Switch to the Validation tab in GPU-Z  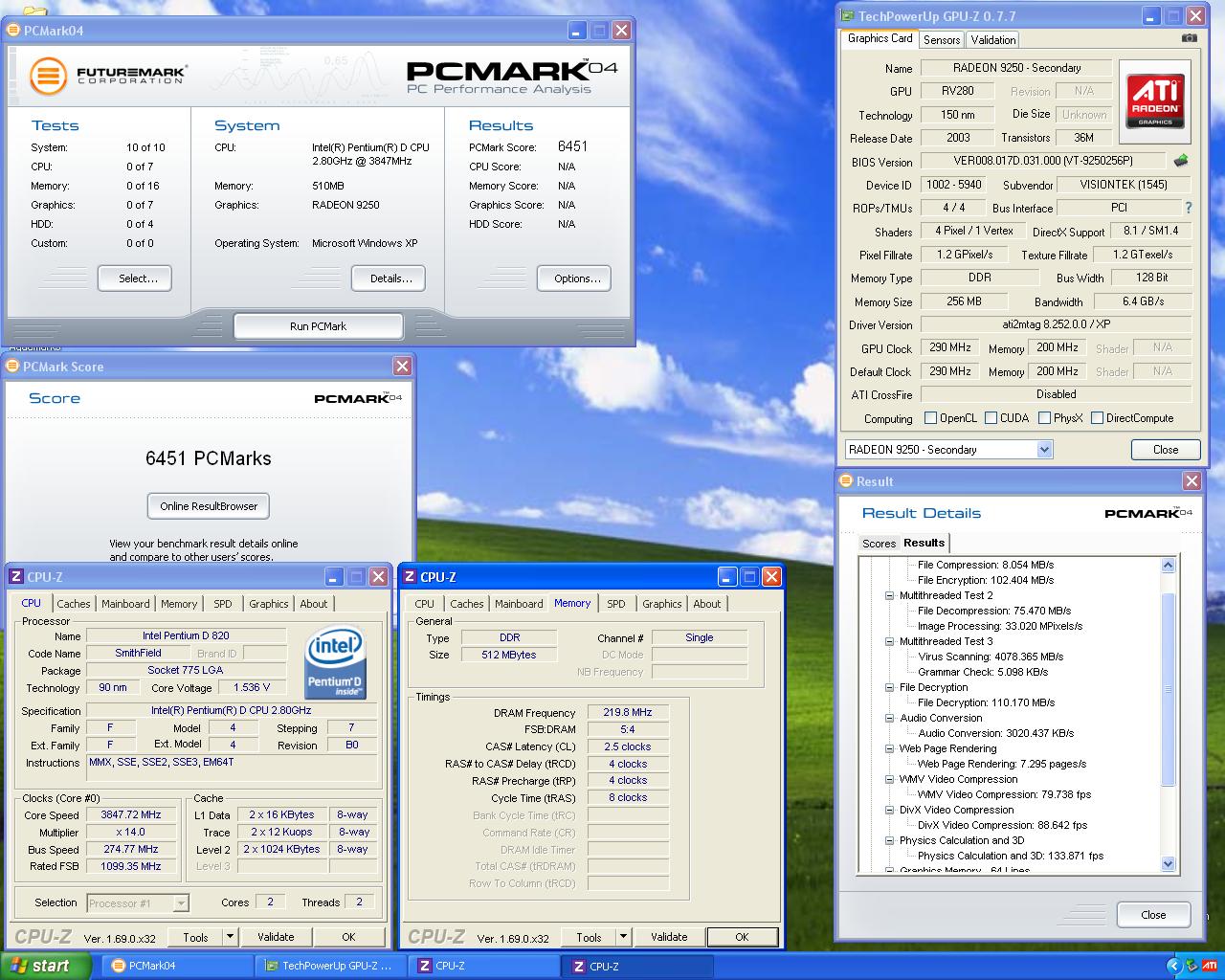(x=992, y=39)
